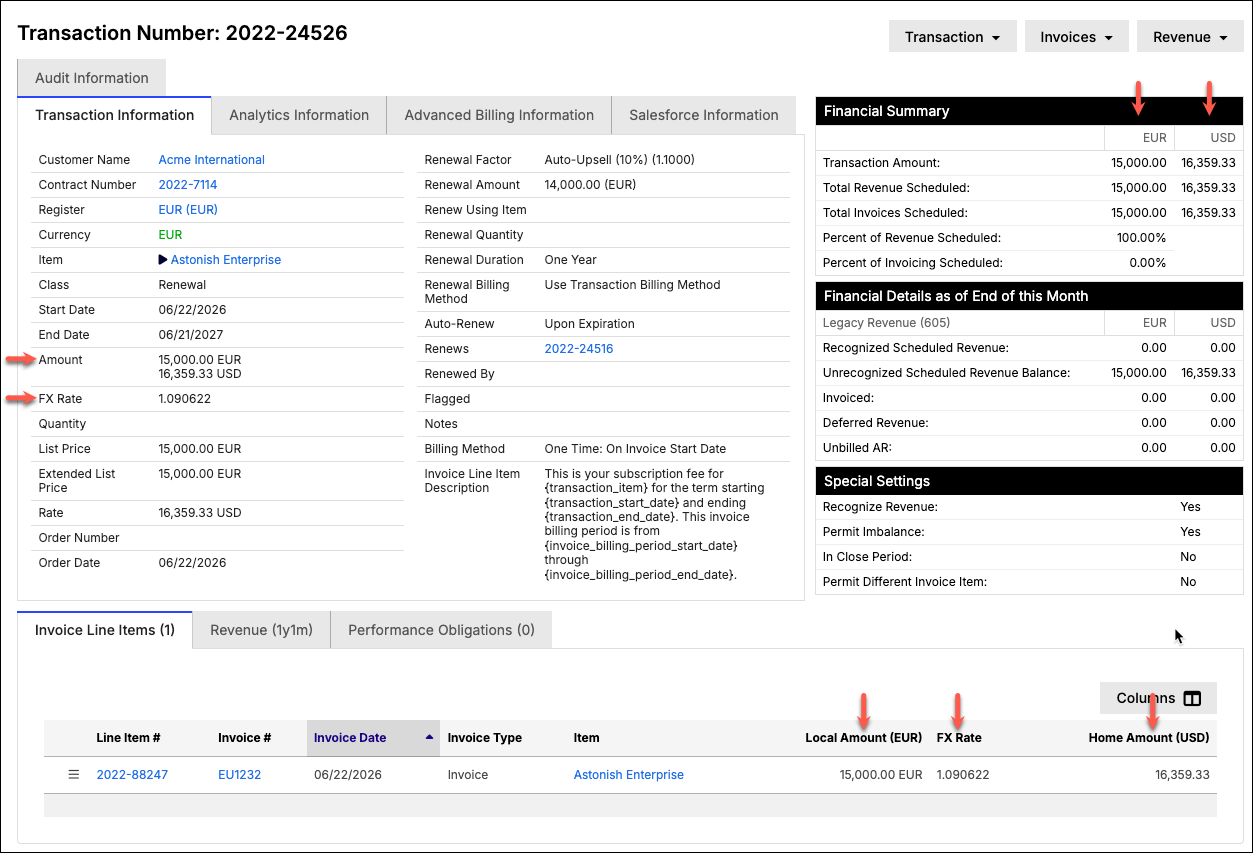Click the green EUR currency value
Image resolution: width=1253 pixels, height=853 pixels.
(171, 235)
